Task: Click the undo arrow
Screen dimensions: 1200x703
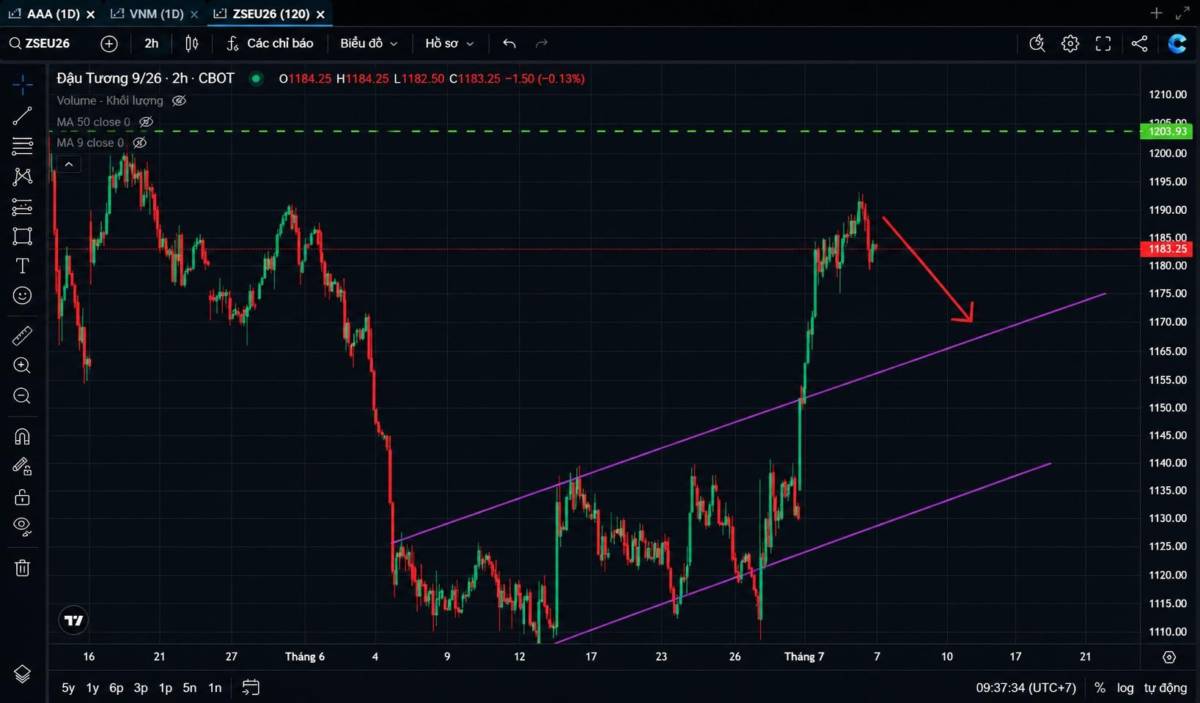Action: point(509,44)
